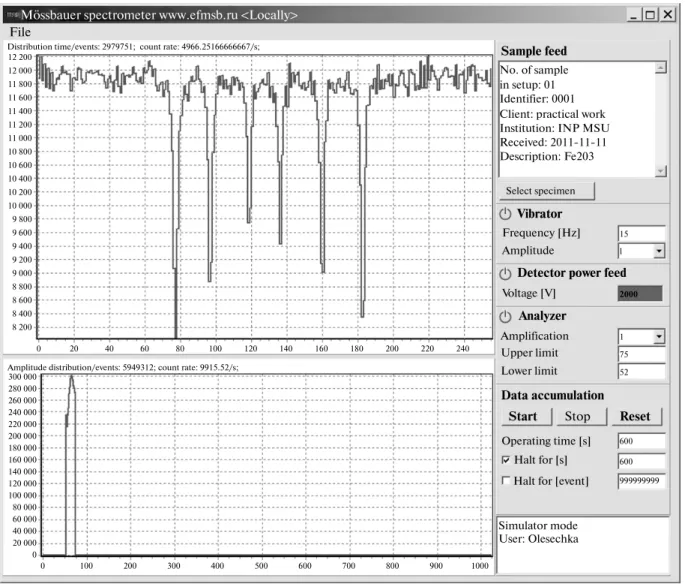Click 'Client: practical work' text line

tap(553, 114)
